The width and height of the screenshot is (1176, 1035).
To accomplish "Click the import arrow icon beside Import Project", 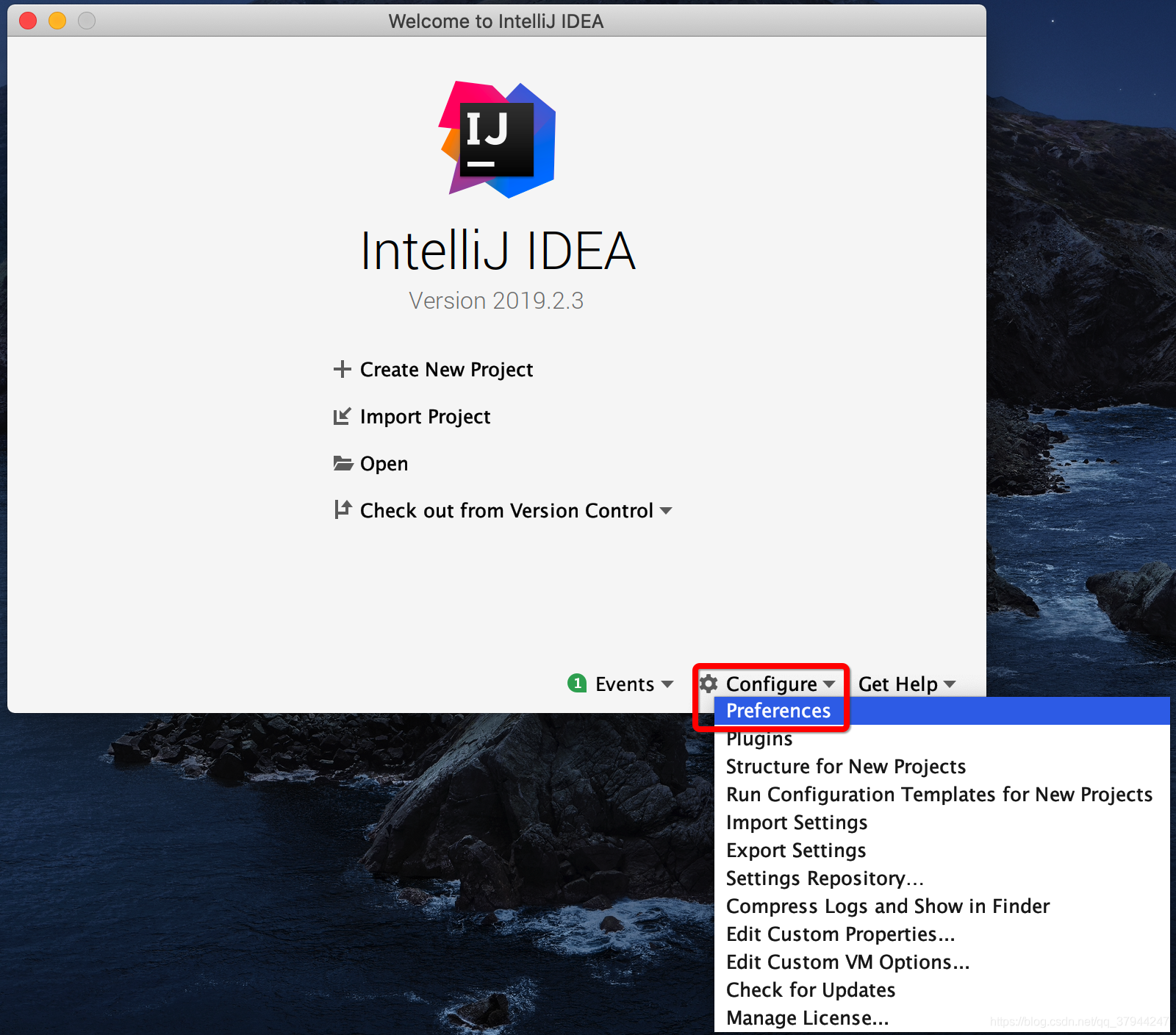I will [342, 417].
